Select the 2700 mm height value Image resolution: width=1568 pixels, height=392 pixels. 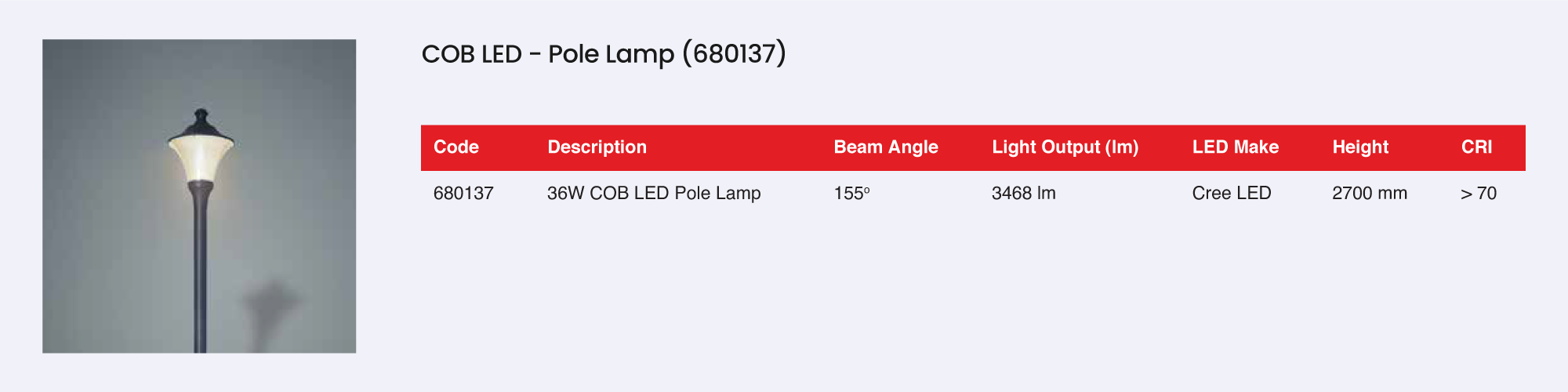1369,194
